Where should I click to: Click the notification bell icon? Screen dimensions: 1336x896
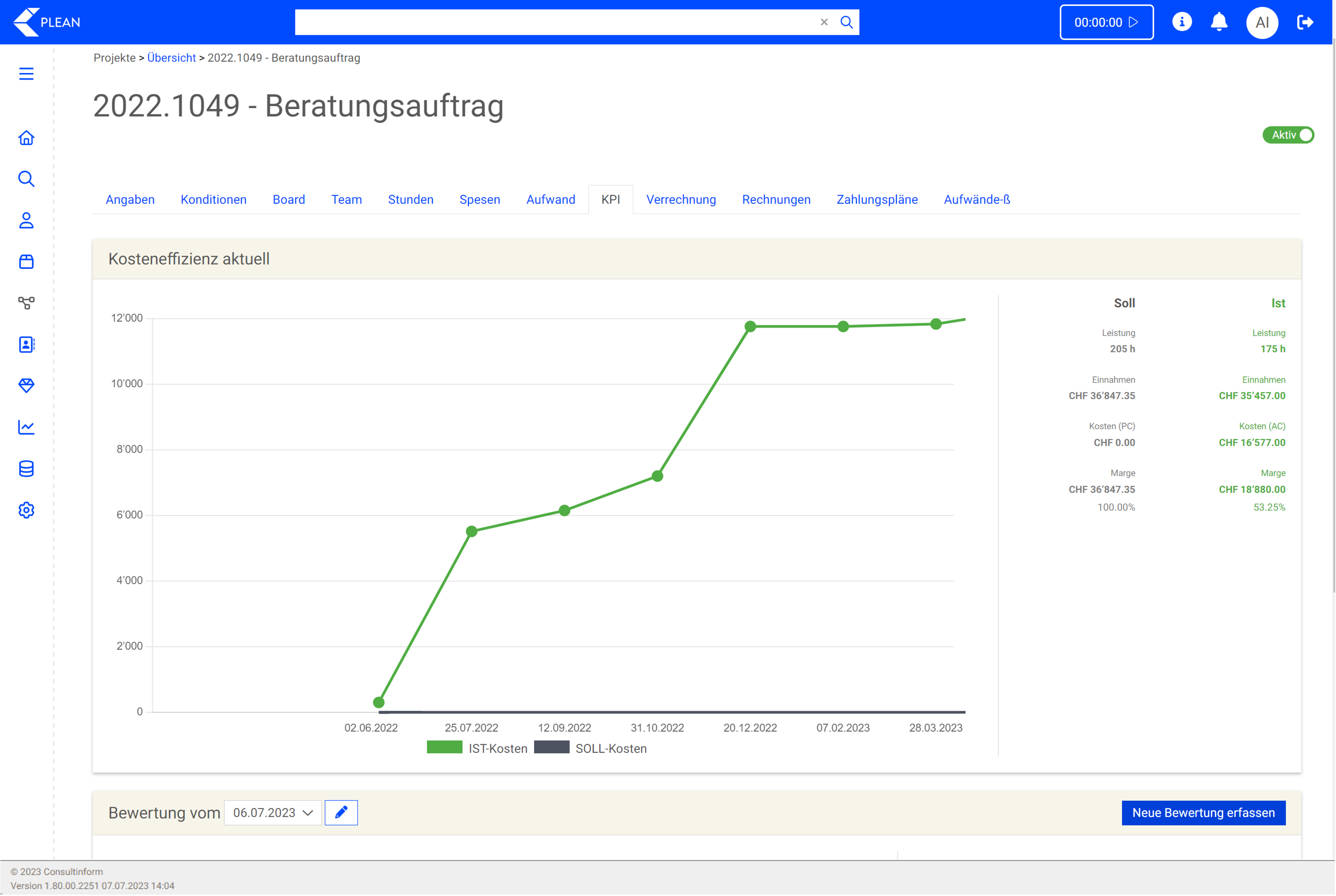point(1219,22)
